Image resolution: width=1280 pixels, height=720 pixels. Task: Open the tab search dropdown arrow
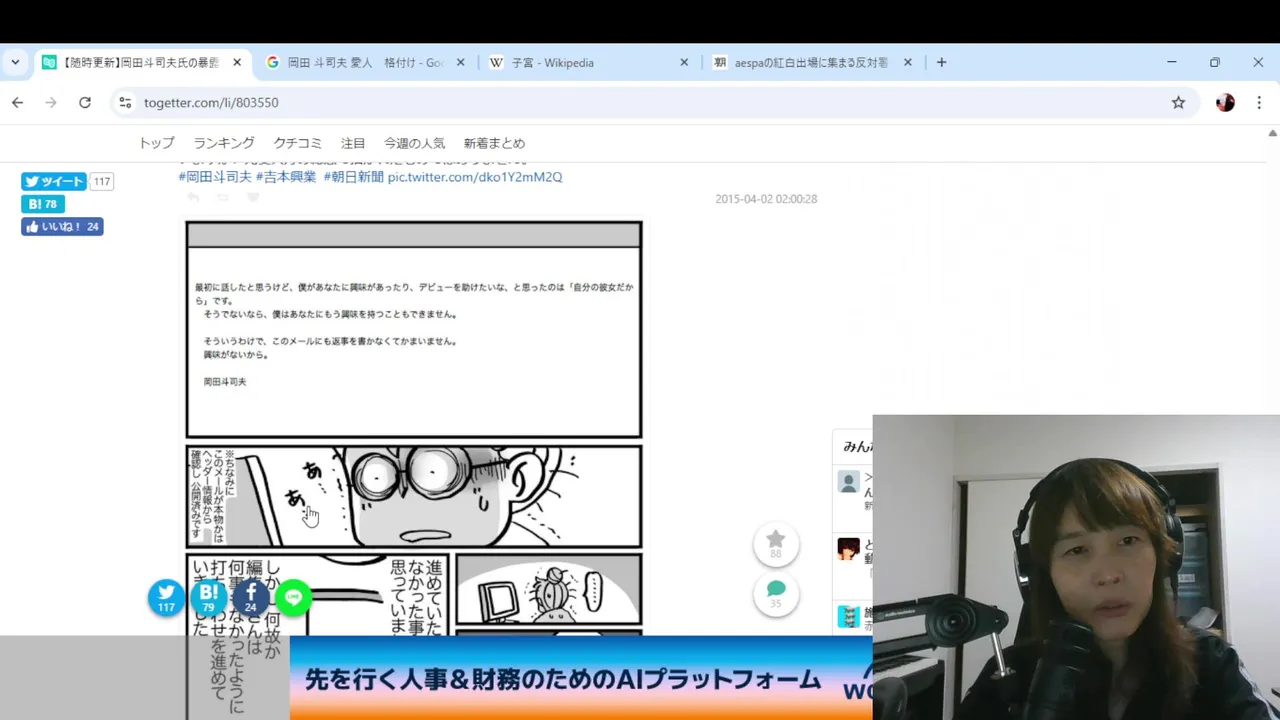click(x=15, y=62)
